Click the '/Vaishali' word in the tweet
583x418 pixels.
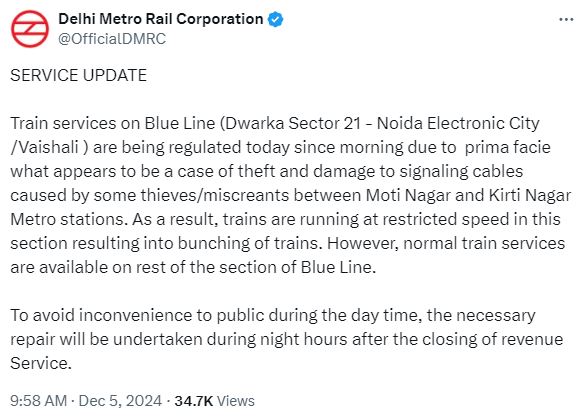pyautogui.click(x=45, y=148)
